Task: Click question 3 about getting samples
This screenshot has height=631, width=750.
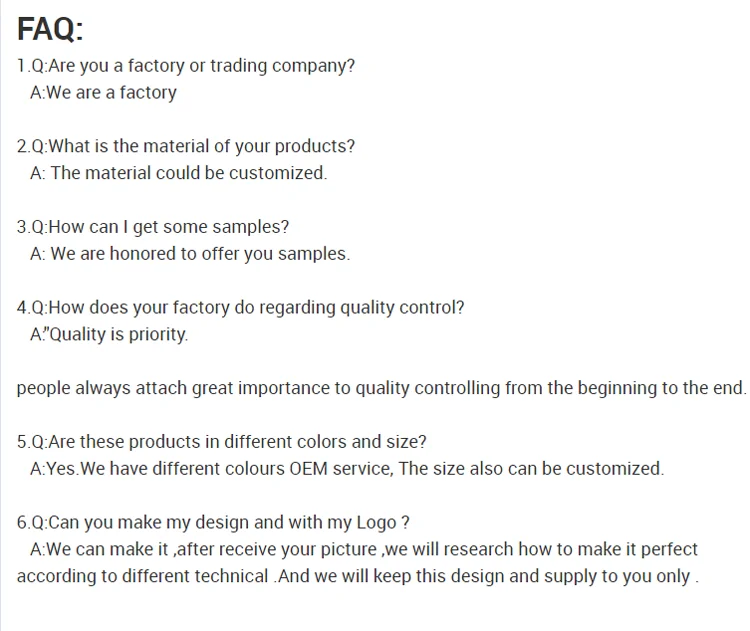Action: click(153, 227)
